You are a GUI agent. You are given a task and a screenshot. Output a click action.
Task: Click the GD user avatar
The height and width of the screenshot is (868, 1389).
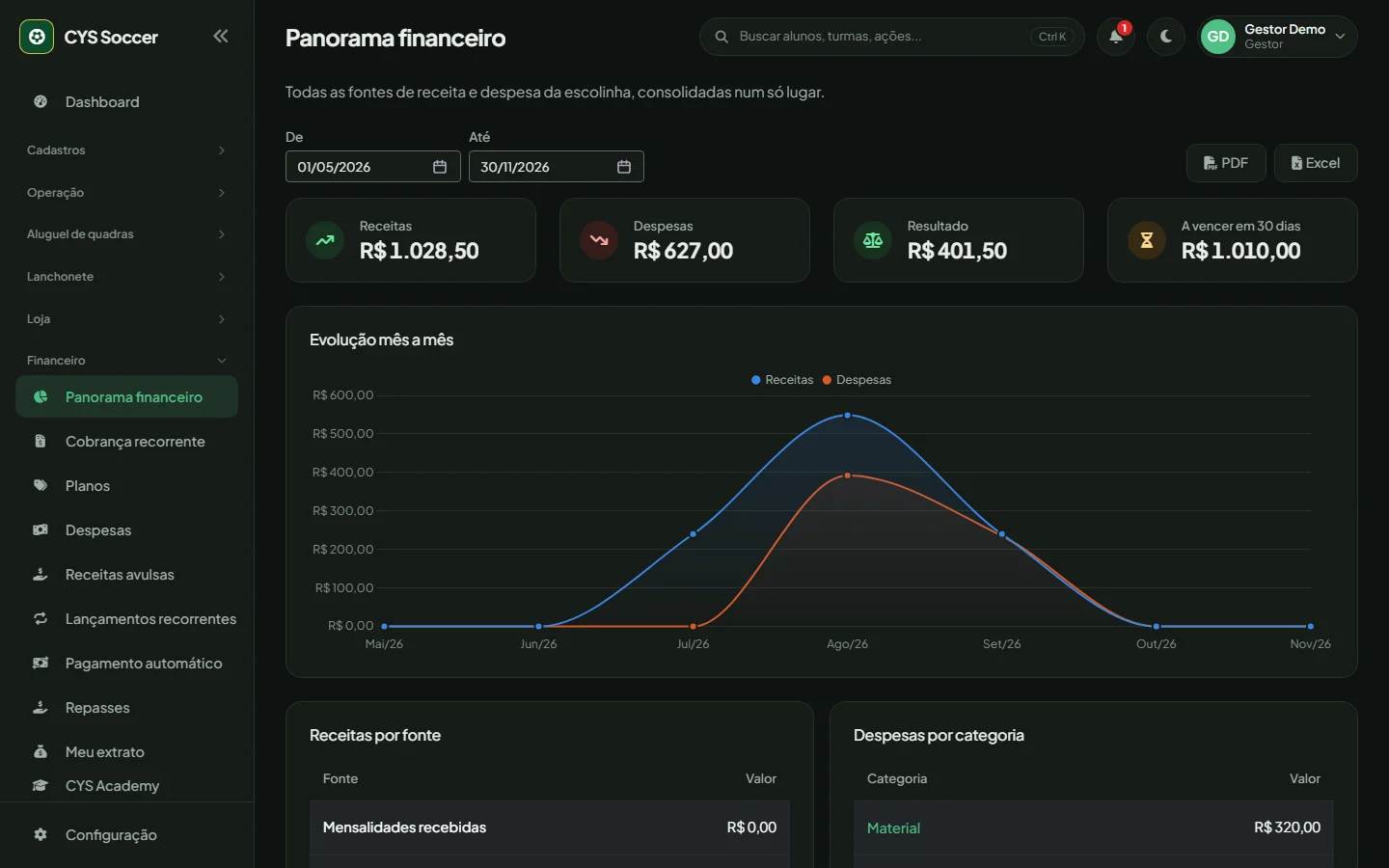tap(1218, 37)
